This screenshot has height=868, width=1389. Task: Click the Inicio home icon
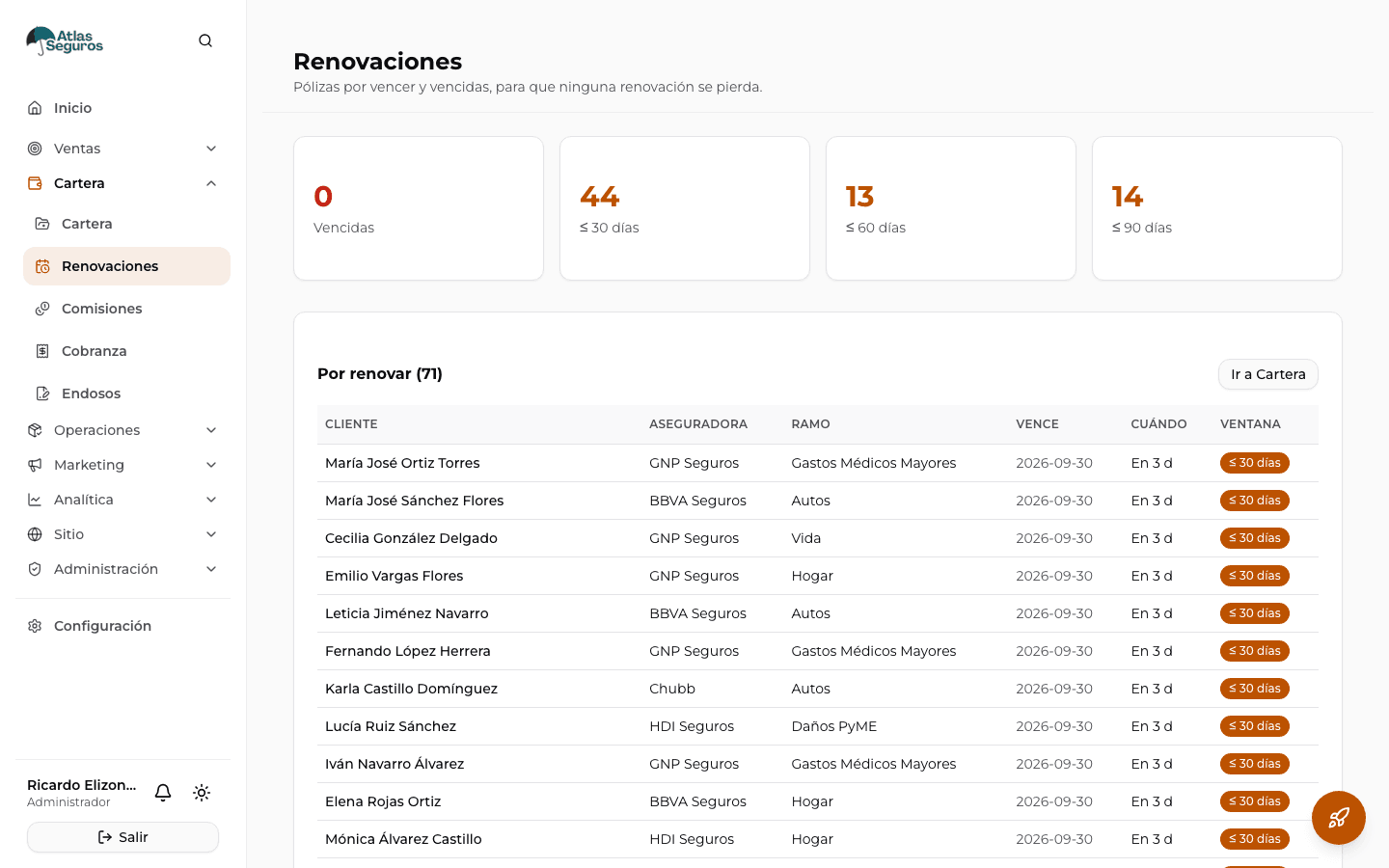pos(35,108)
